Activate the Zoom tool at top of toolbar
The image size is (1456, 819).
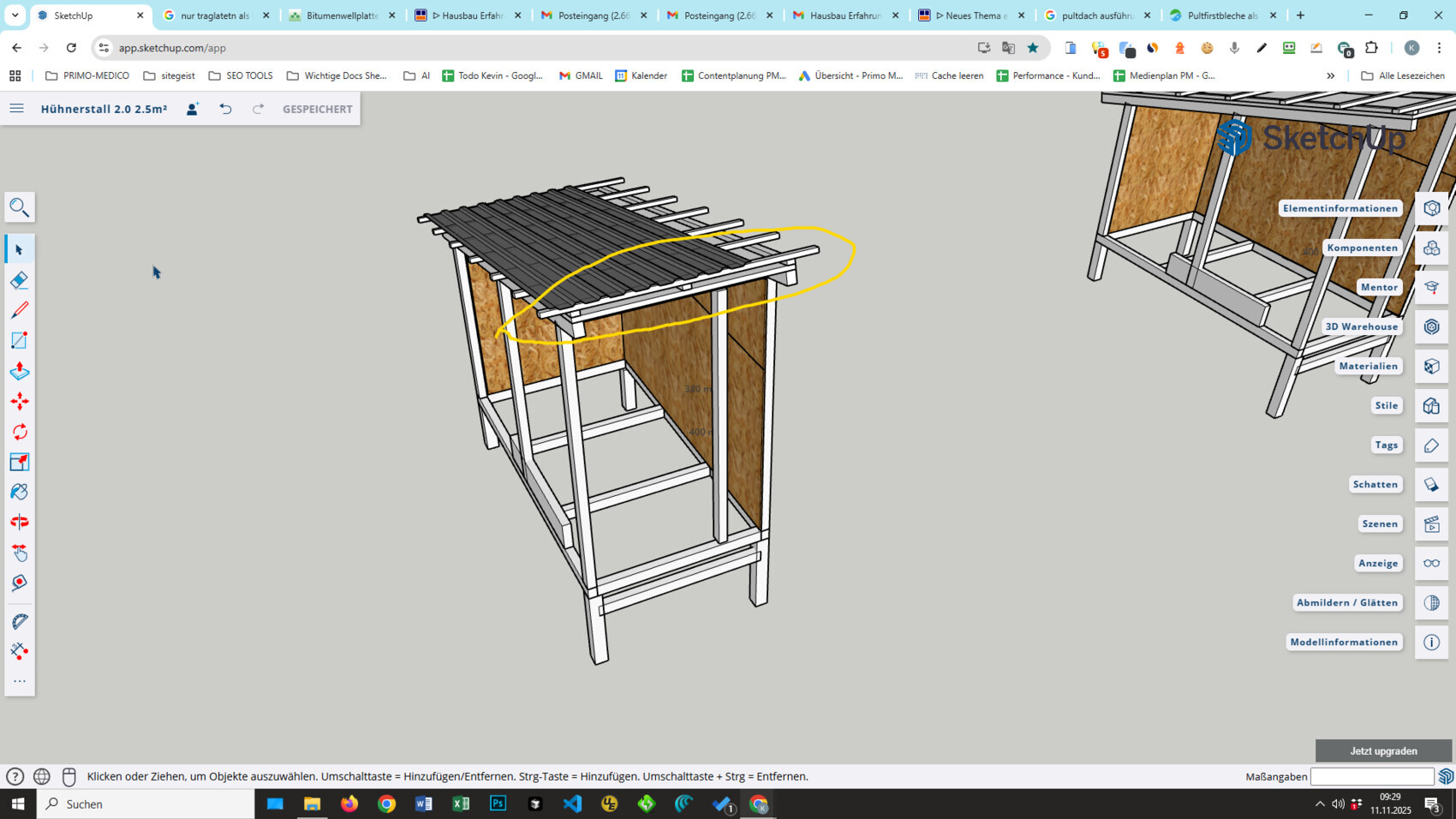19,206
